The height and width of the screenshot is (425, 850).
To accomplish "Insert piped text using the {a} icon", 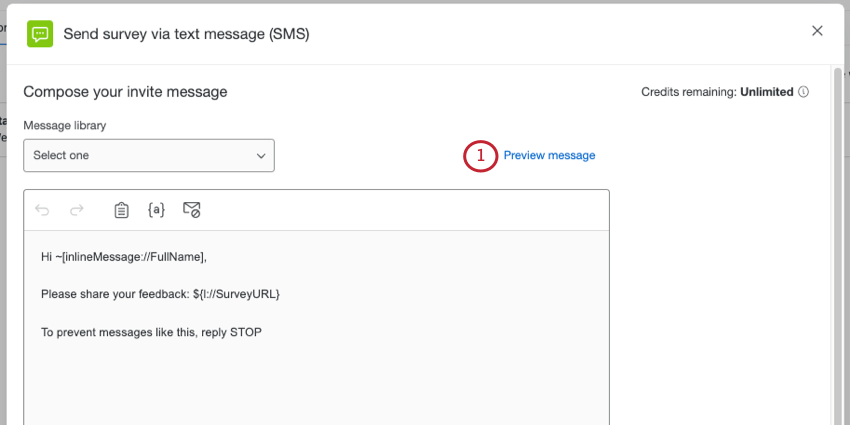I will click(x=156, y=210).
